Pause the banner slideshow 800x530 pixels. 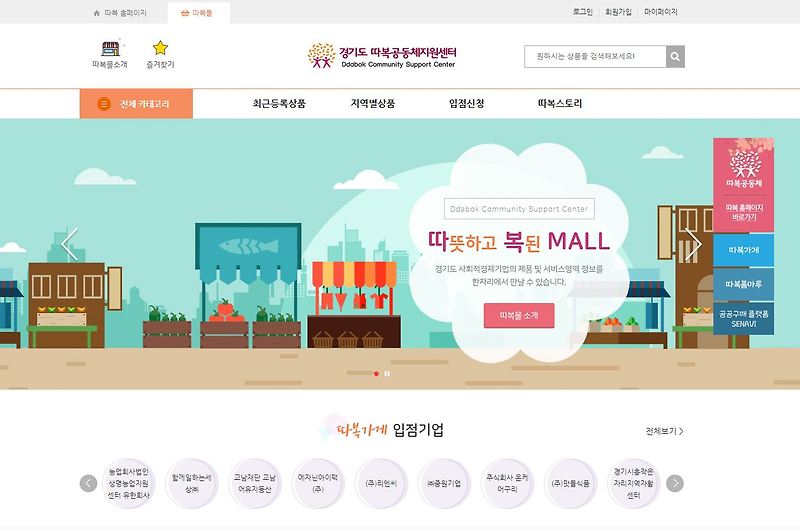(x=387, y=374)
